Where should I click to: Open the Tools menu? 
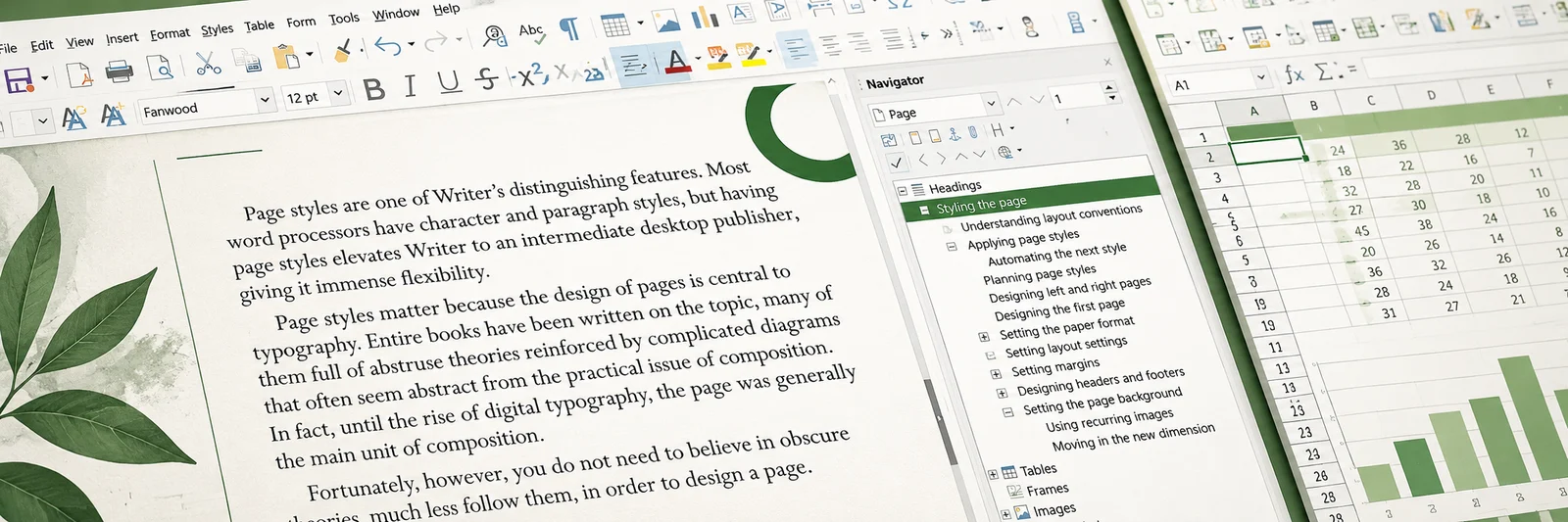(x=344, y=19)
